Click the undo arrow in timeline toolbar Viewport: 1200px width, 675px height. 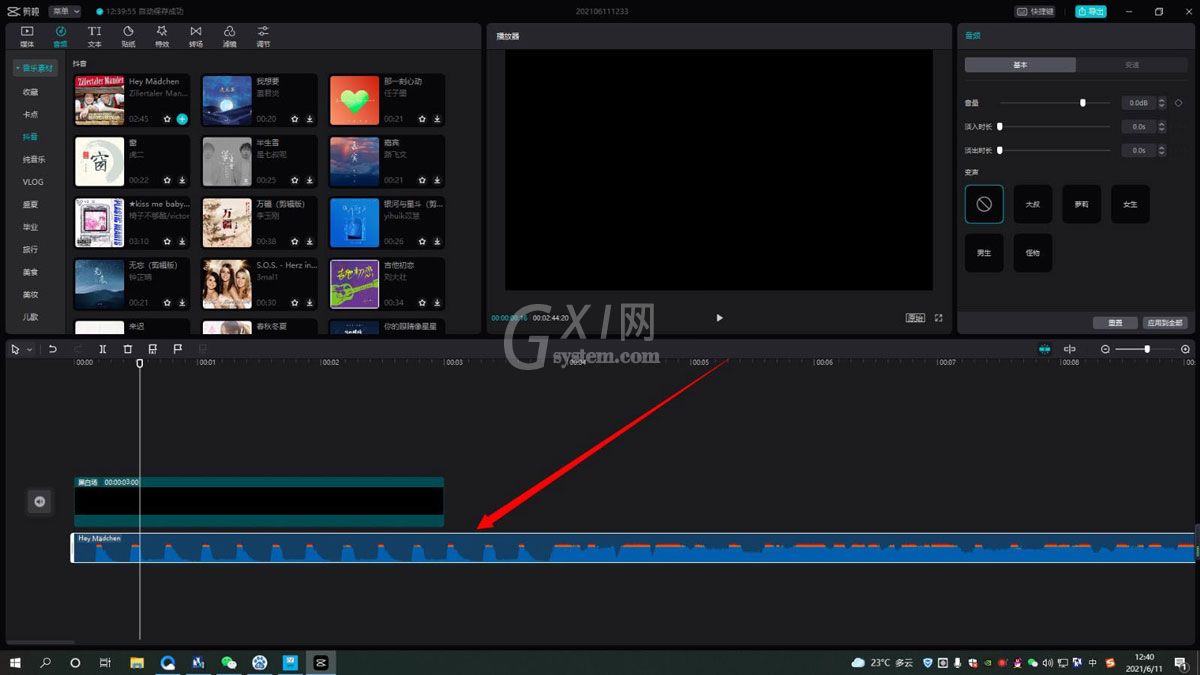[52, 349]
